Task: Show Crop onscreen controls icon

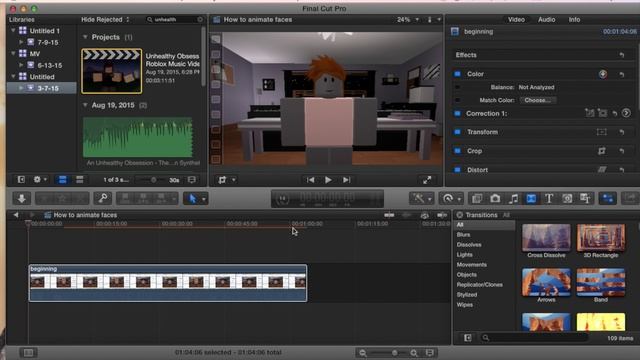Action: click(x=601, y=151)
